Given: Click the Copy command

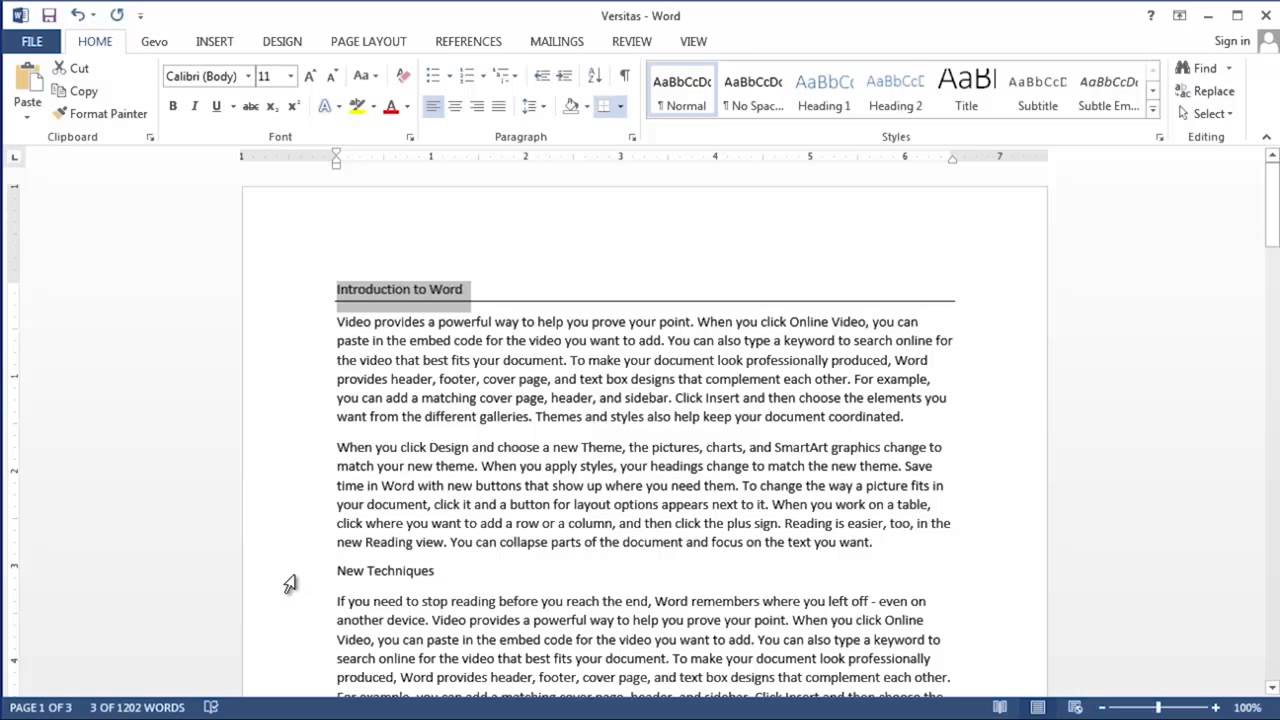Looking at the screenshot, I should pos(74,91).
